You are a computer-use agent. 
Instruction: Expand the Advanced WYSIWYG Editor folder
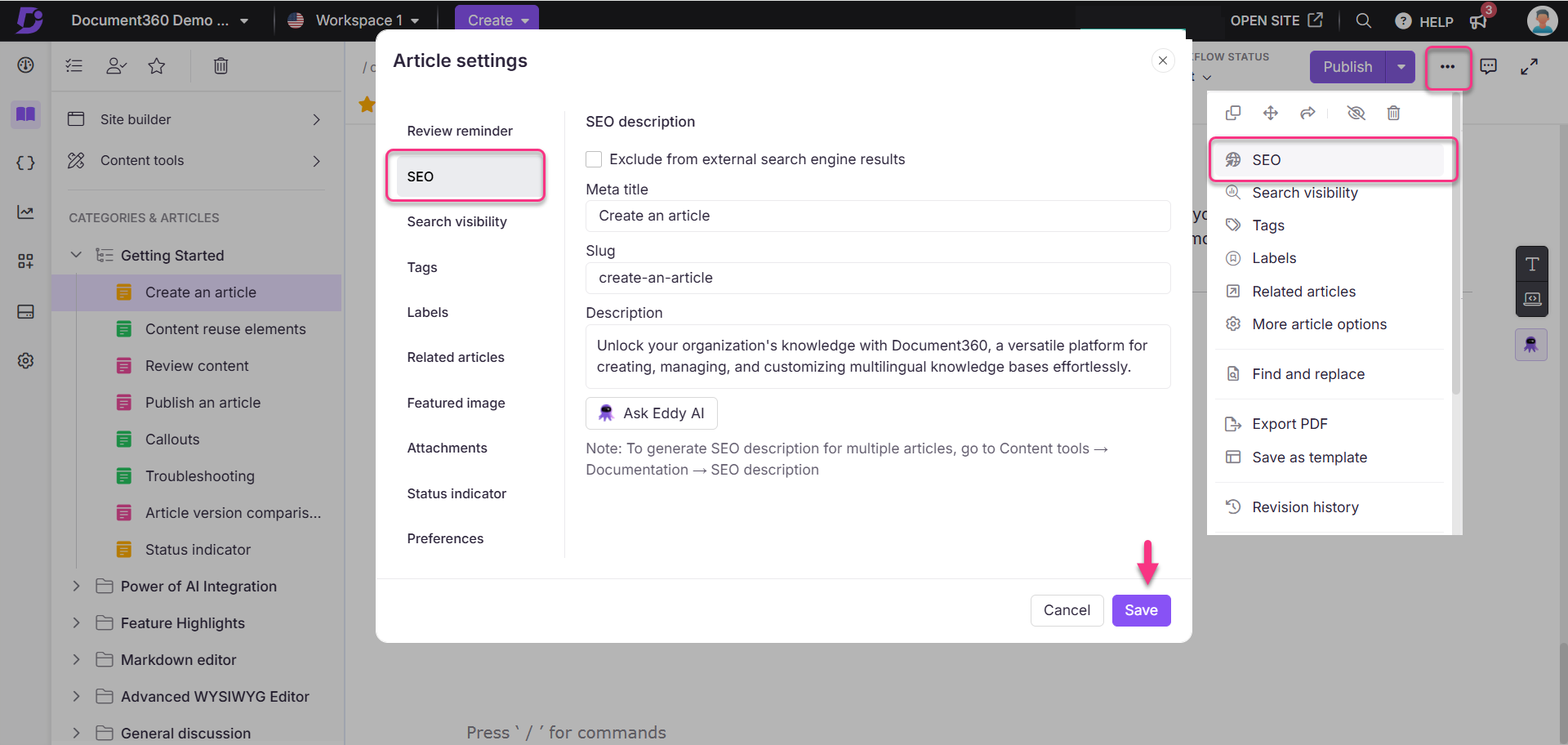[x=76, y=696]
